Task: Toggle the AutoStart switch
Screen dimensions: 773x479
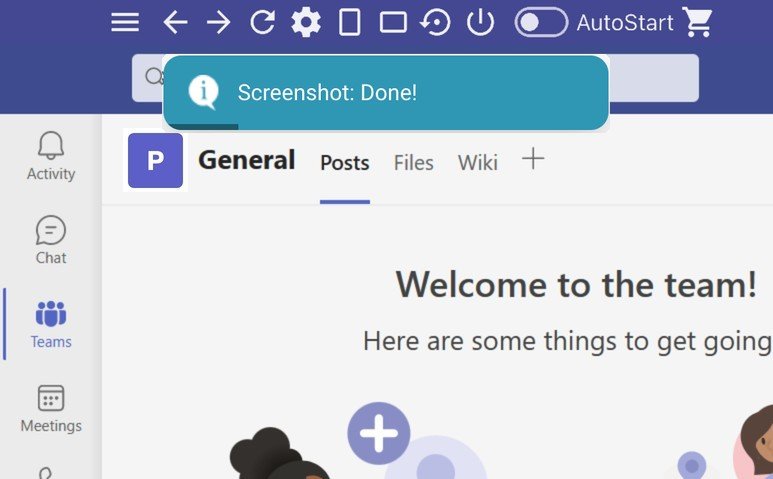Action: tap(541, 22)
